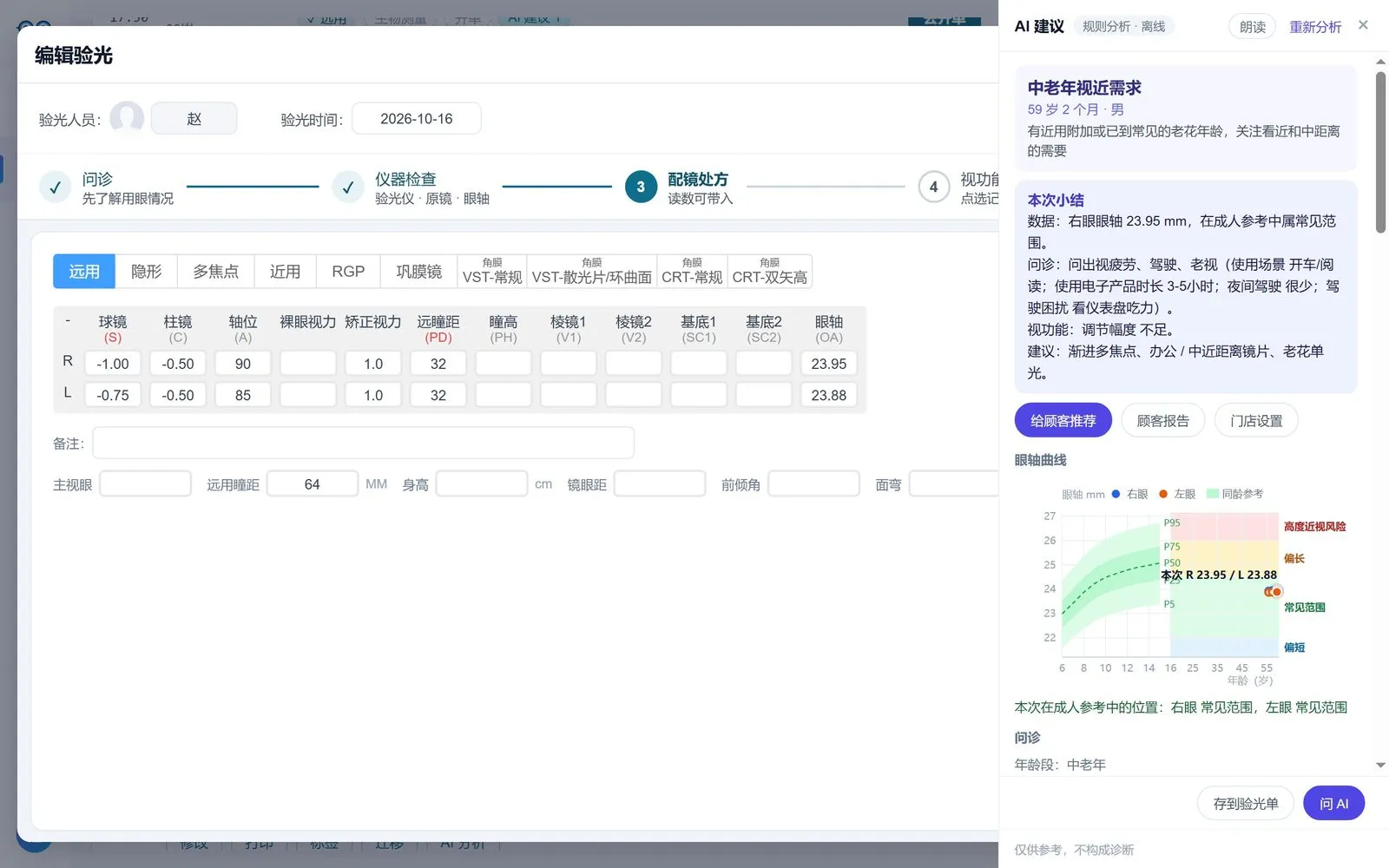The width and height of the screenshot is (1389, 868).
Task: Click step 3 配镜处方 circle
Action: [x=641, y=187]
